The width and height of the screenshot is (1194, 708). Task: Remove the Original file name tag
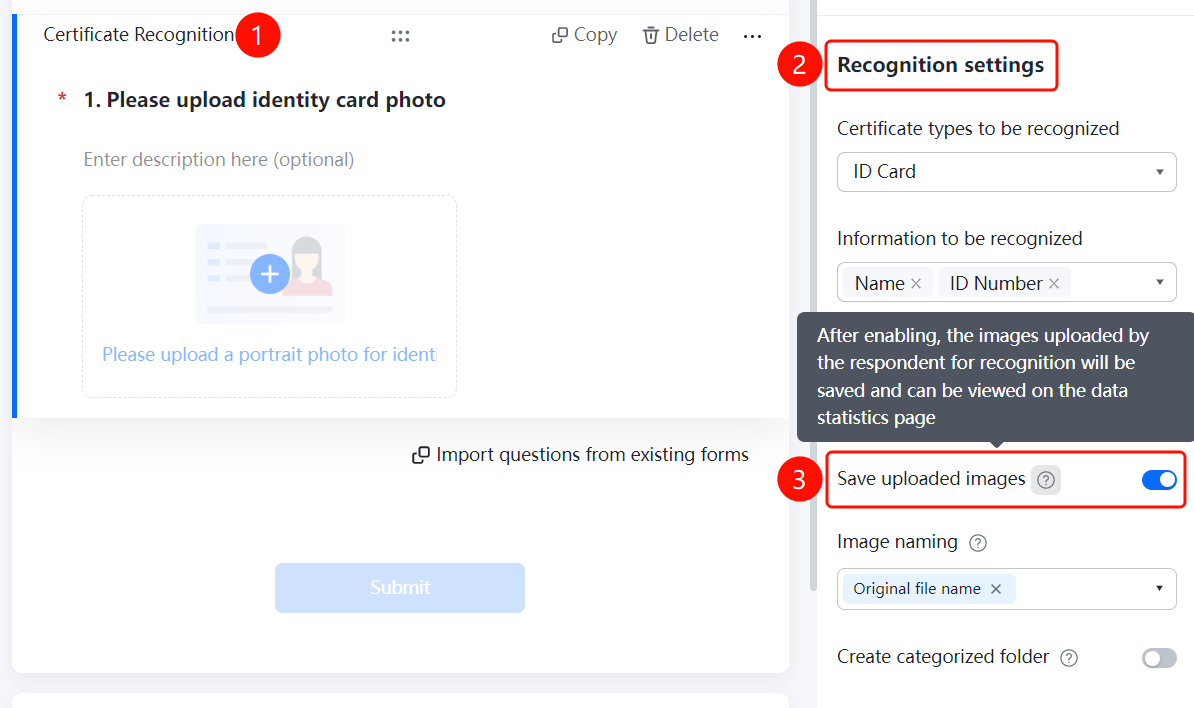996,589
